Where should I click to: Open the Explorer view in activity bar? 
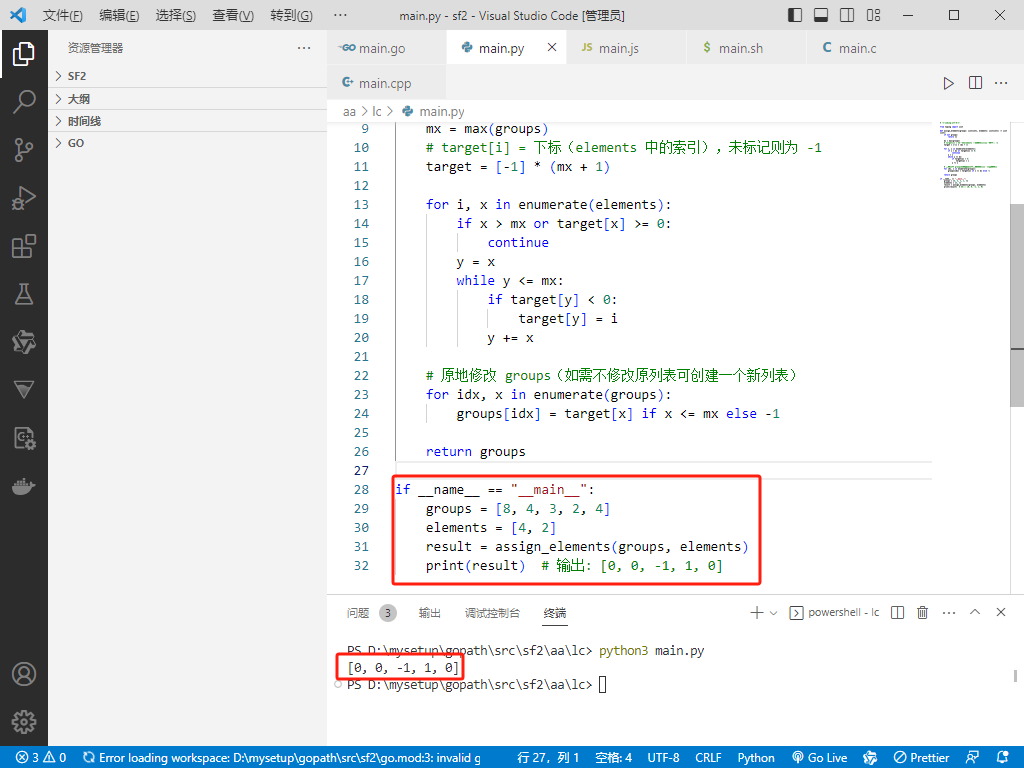point(24,54)
